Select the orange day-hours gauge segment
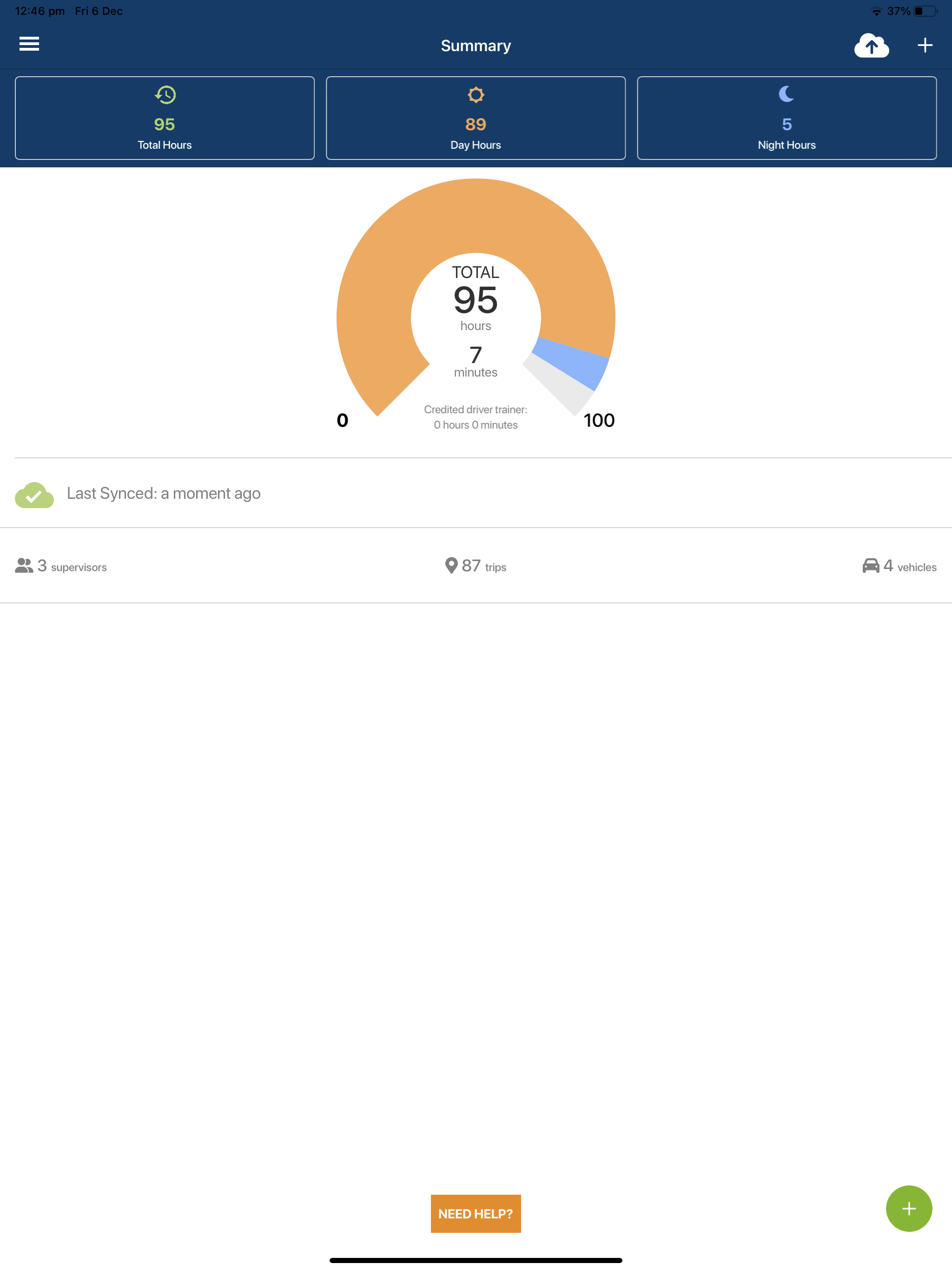The image size is (952, 1270). [x=476, y=215]
